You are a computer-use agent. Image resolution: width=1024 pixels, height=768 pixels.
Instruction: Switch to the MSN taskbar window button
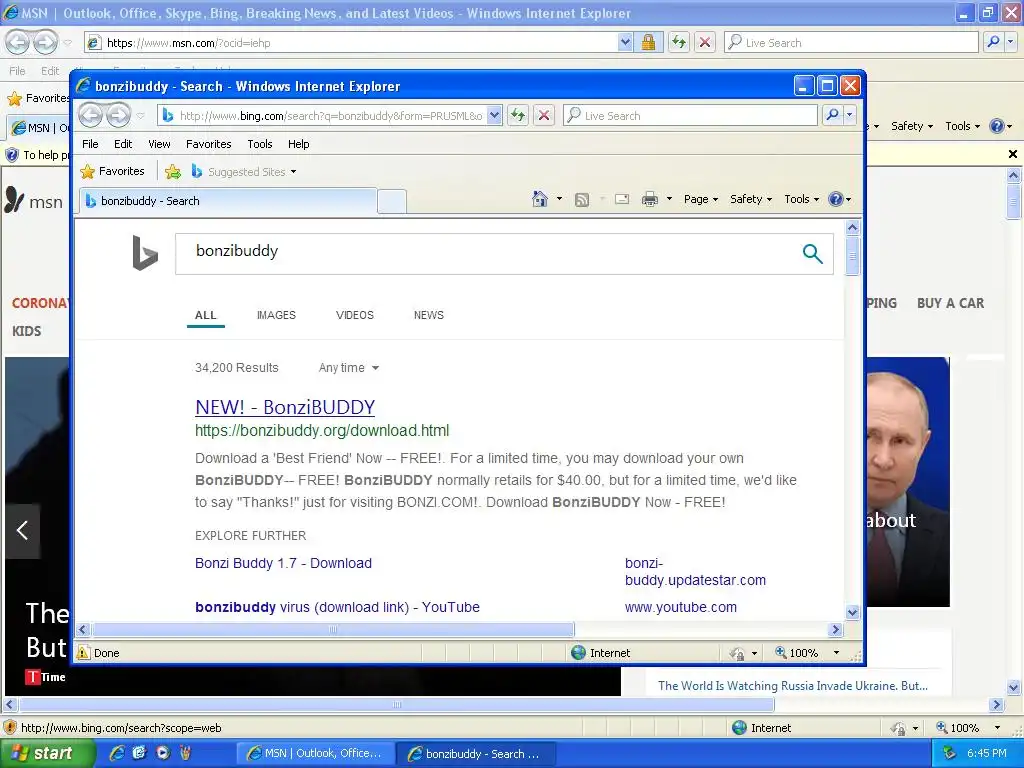315,753
